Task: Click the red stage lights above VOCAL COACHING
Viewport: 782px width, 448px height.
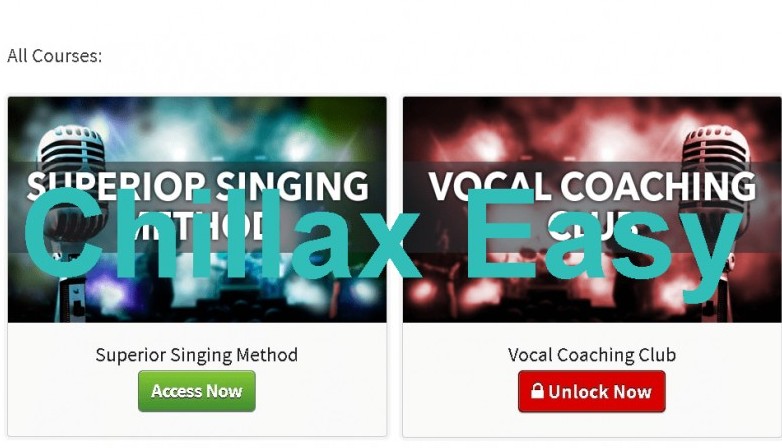Action: pyautogui.click(x=549, y=131)
